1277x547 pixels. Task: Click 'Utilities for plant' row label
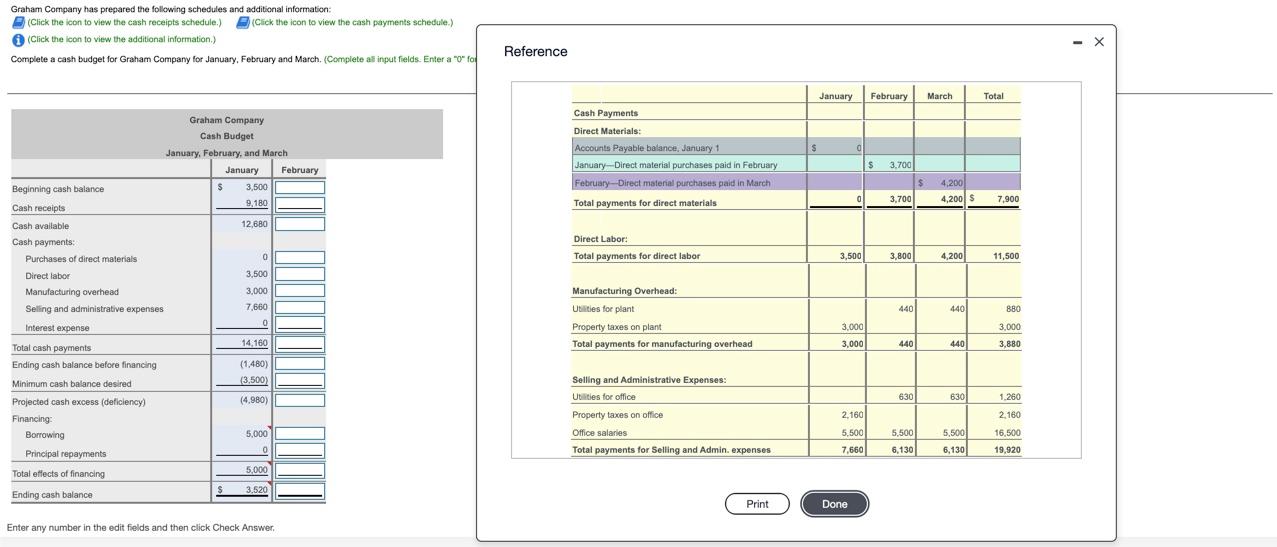(603, 309)
